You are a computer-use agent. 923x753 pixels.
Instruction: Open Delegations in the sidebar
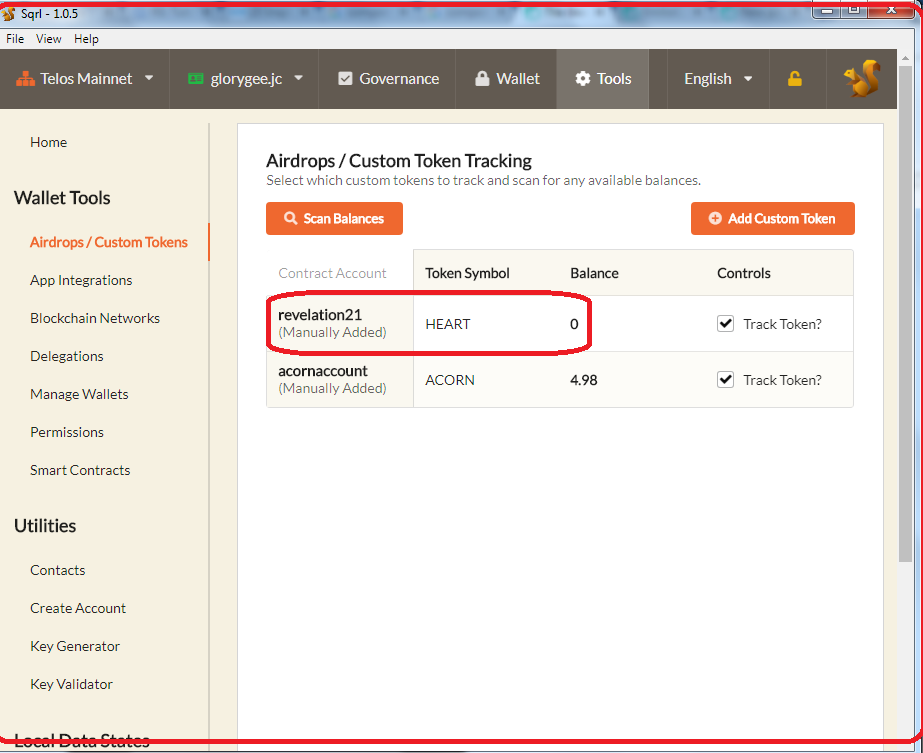point(67,356)
